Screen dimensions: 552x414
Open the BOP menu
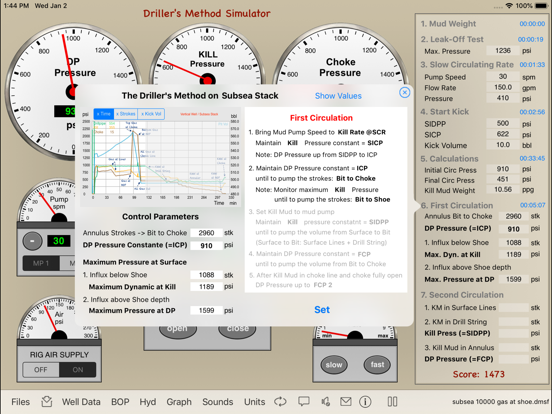120,402
